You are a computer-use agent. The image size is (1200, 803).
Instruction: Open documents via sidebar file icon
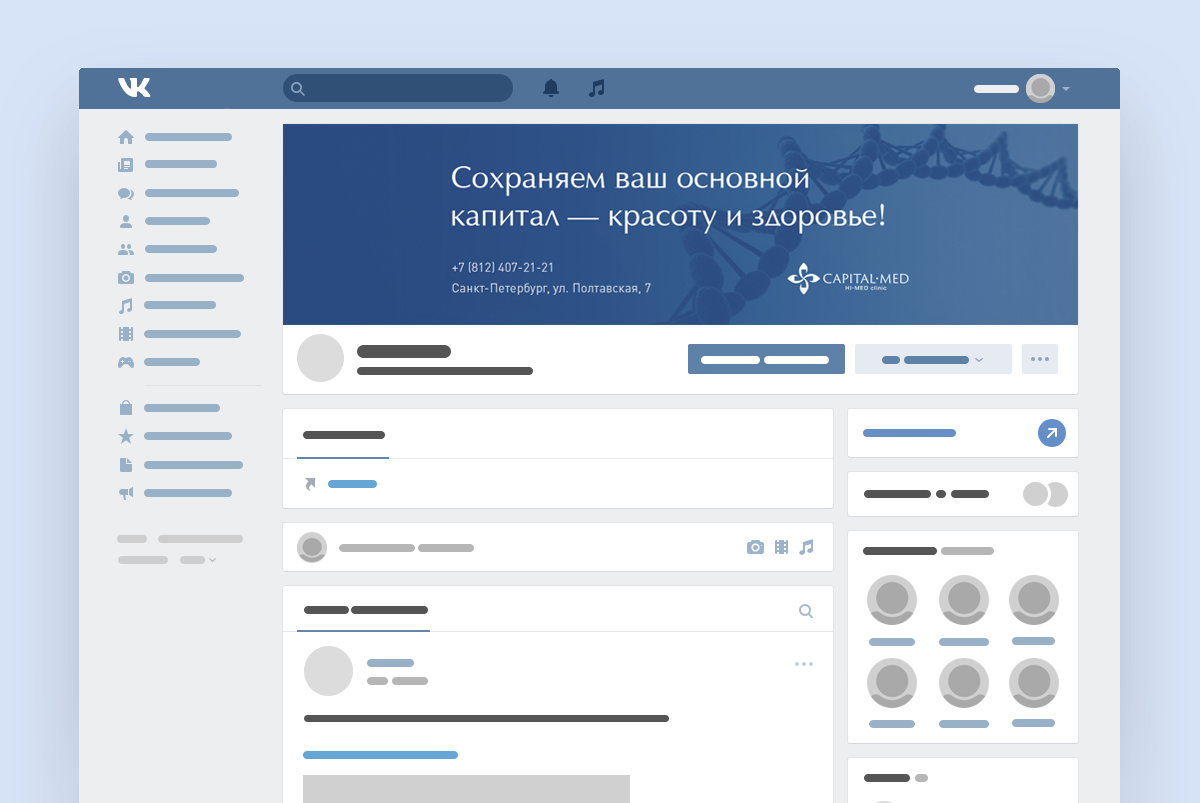126,465
